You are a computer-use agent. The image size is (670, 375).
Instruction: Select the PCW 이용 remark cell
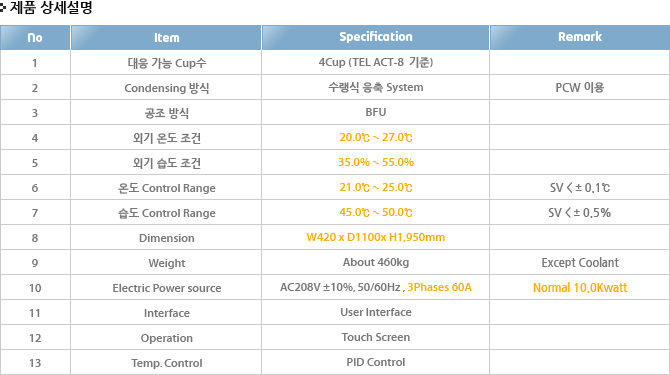pyautogui.click(x=580, y=88)
